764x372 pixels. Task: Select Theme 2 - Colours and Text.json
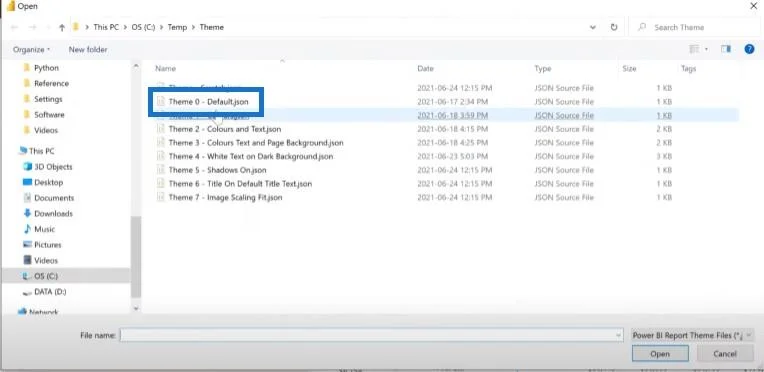pos(225,129)
